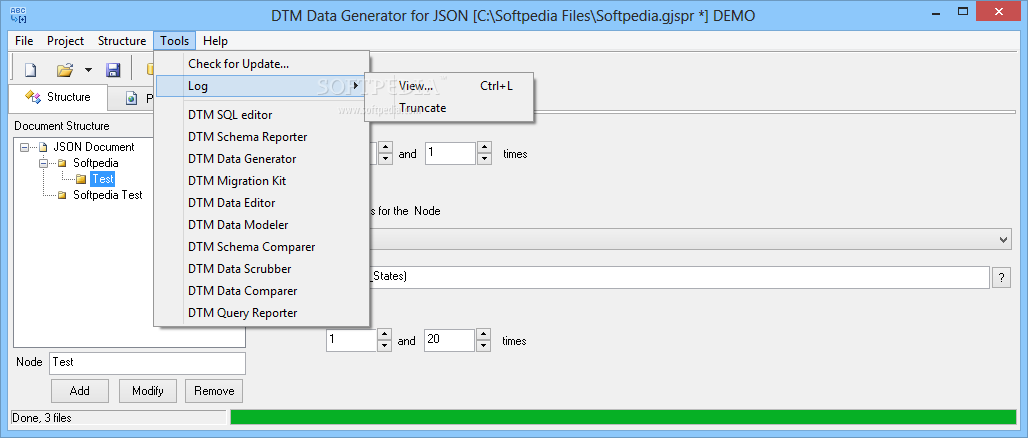Click the Remove node button
The width and height of the screenshot is (1028, 438).
point(214,391)
